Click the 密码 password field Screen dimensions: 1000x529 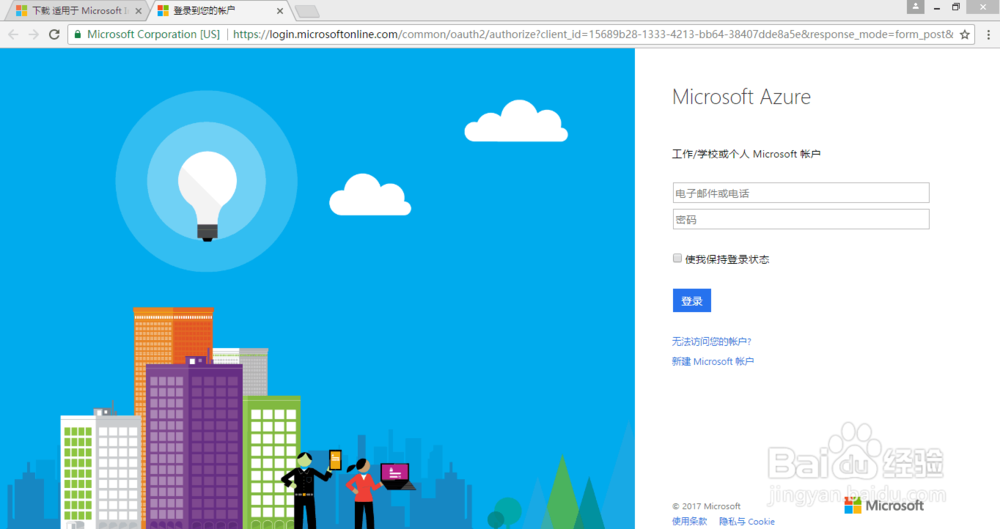click(x=801, y=220)
